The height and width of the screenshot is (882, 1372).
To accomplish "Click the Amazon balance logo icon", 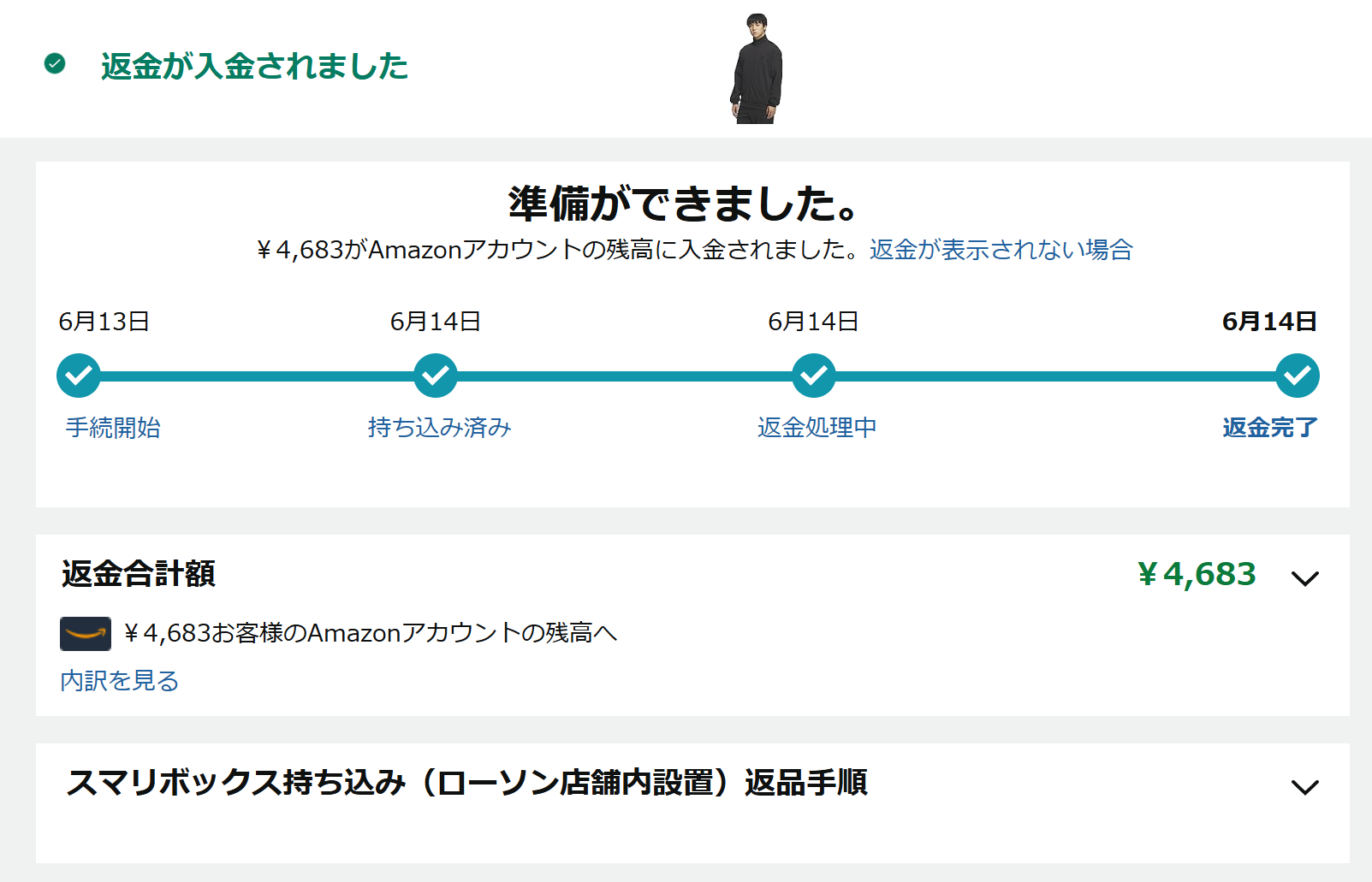I will [x=86, y=634].
